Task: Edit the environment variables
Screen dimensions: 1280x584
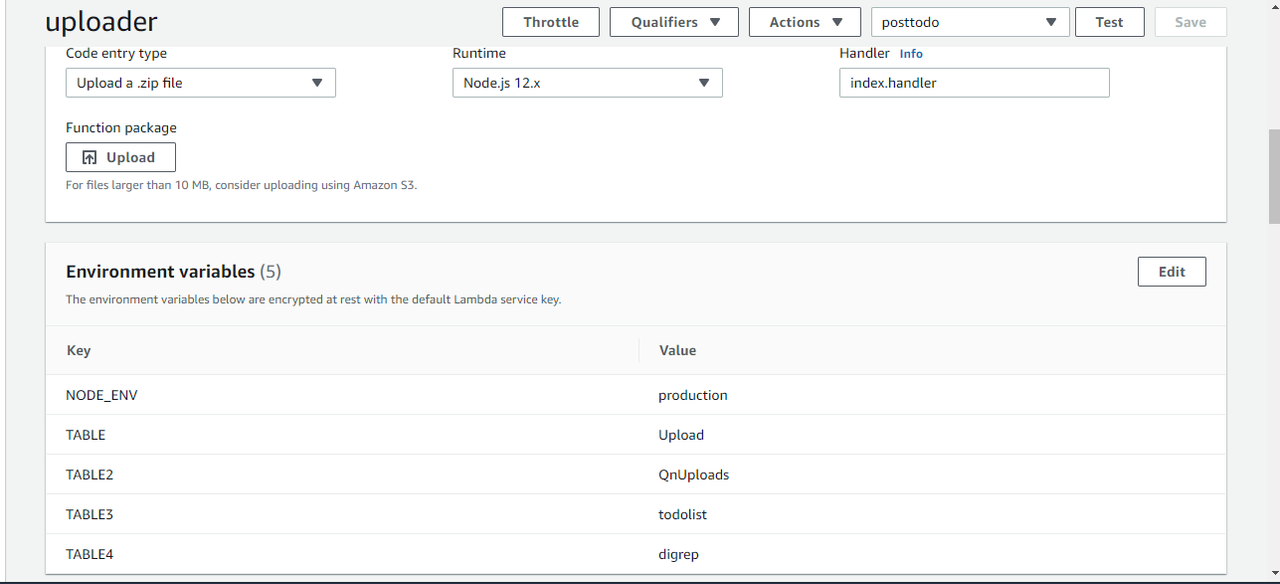Action: 1172,272
